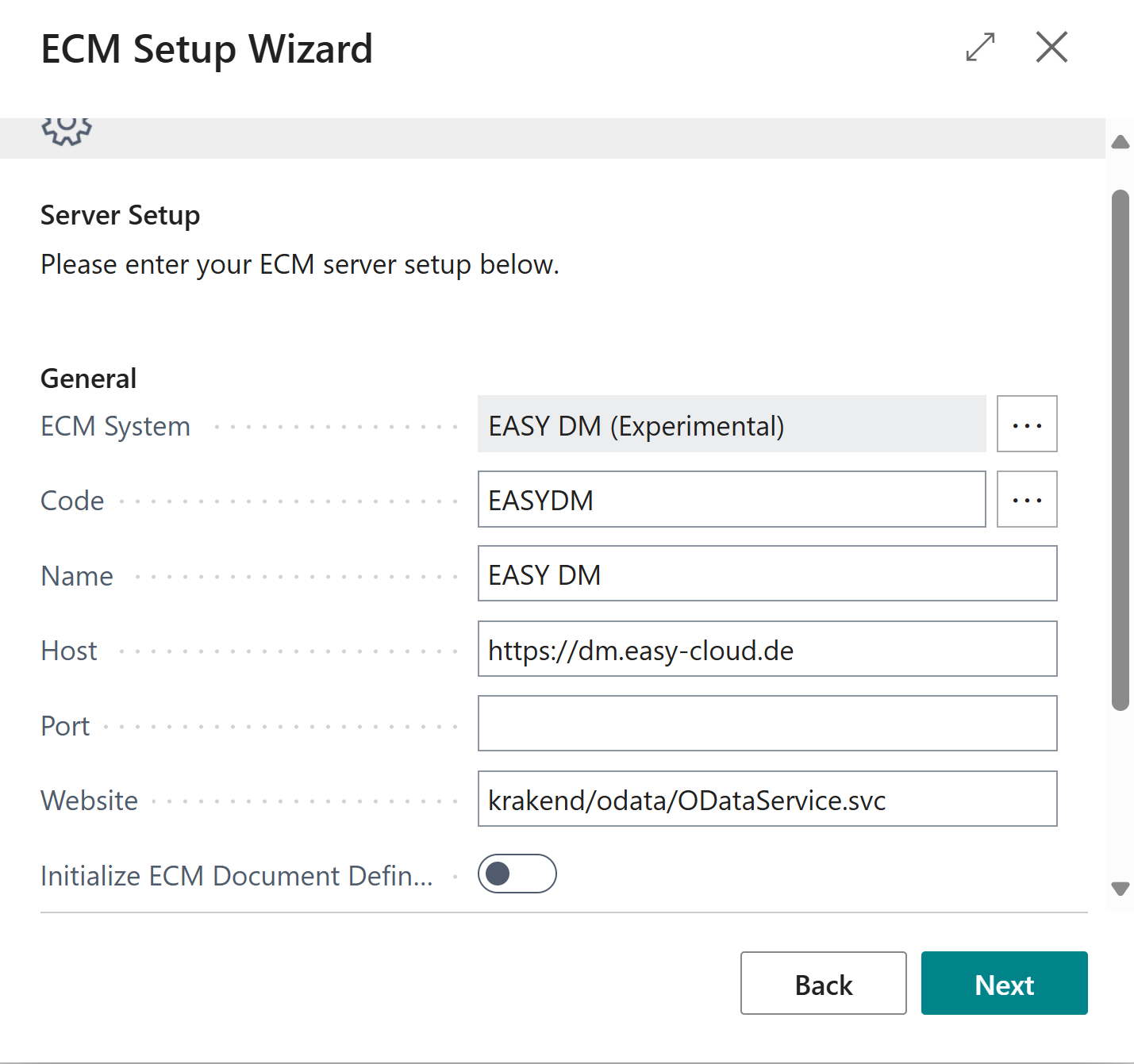
Task: Click the gear icon in the banner
Action: [x=67, y=129]
